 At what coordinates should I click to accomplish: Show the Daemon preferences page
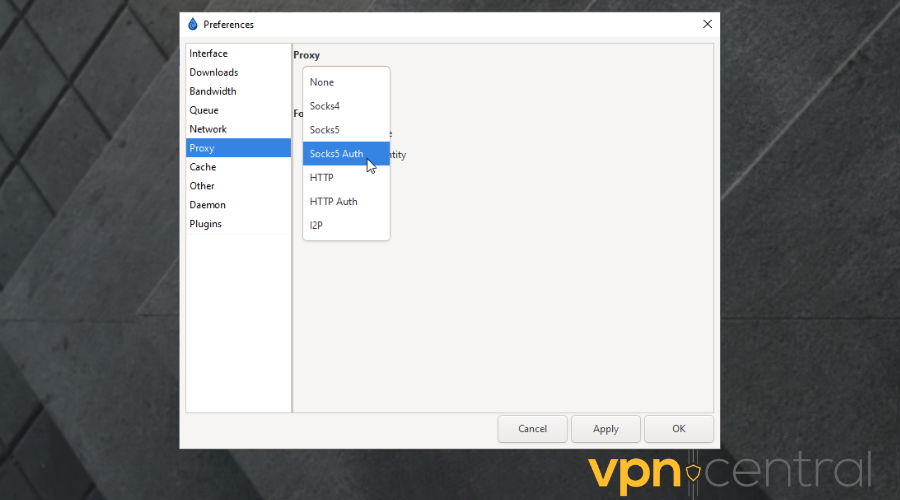207,205
